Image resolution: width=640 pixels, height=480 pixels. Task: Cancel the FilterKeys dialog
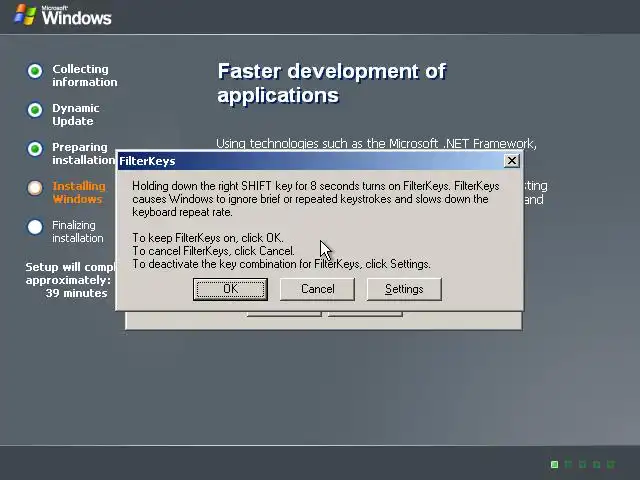[x=317, y=289]
